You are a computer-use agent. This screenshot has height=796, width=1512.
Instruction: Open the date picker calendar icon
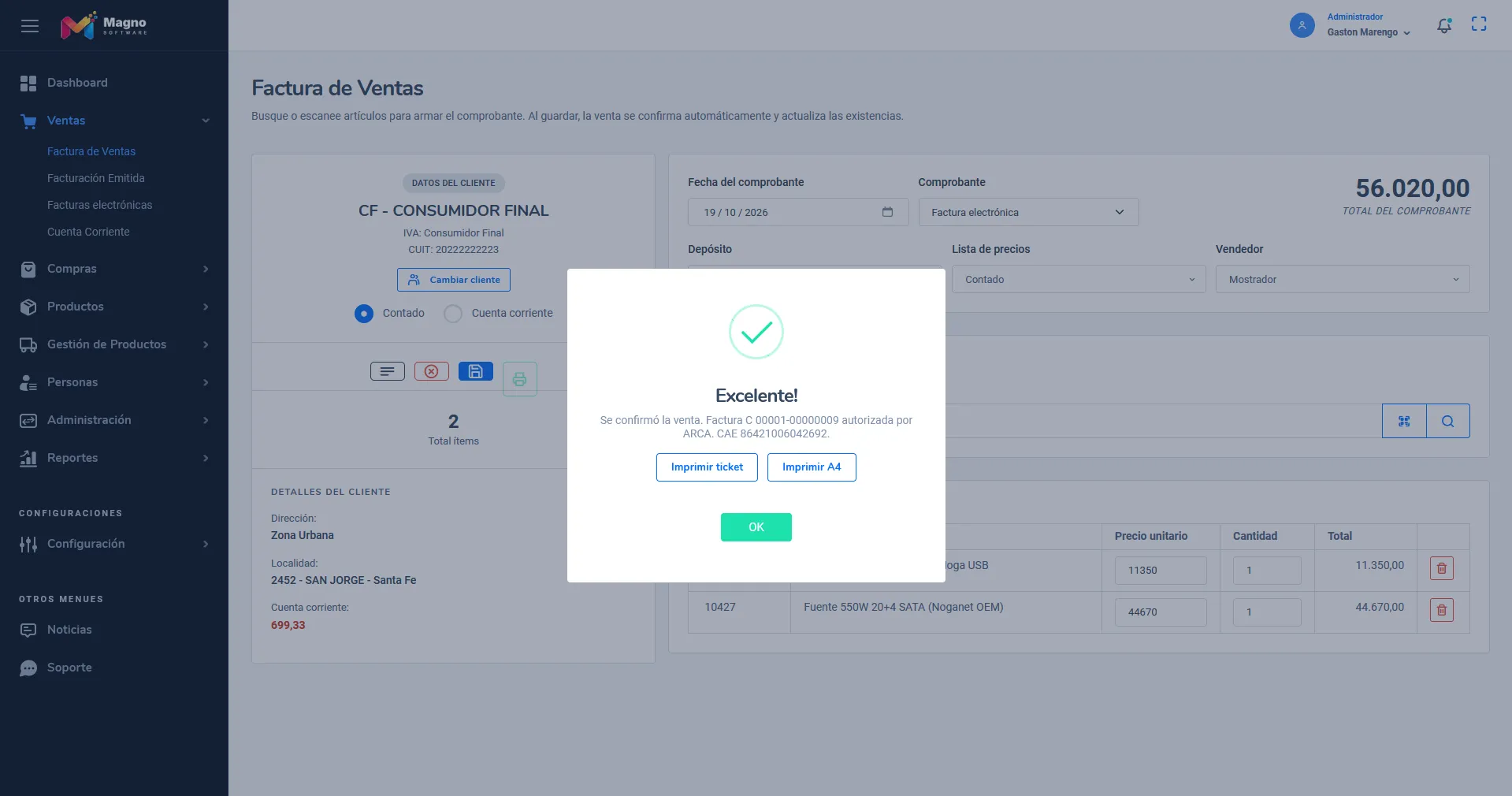[887, 212]
